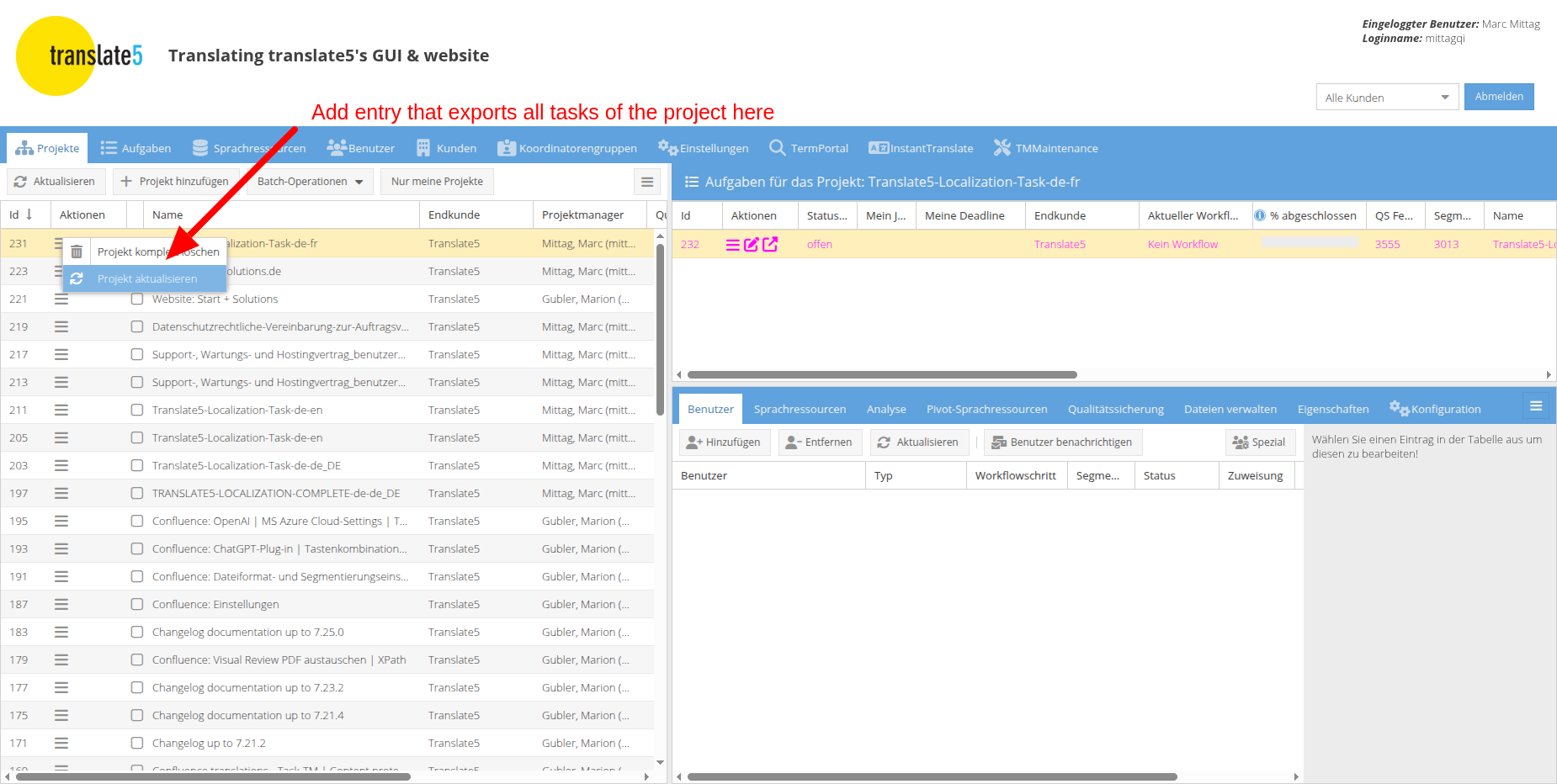Click export icon for task 232
The image size is (1557, 784).
pyautogui.click(x=770, y=245)
